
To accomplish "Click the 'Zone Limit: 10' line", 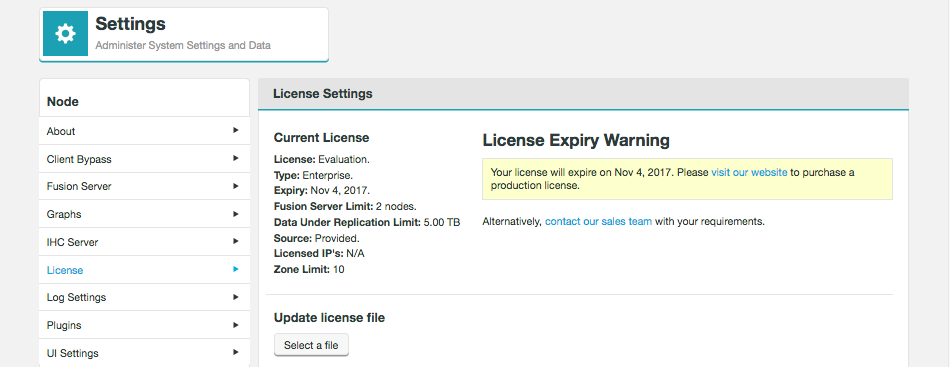I will pyautogui.click(x=309, y=269).
